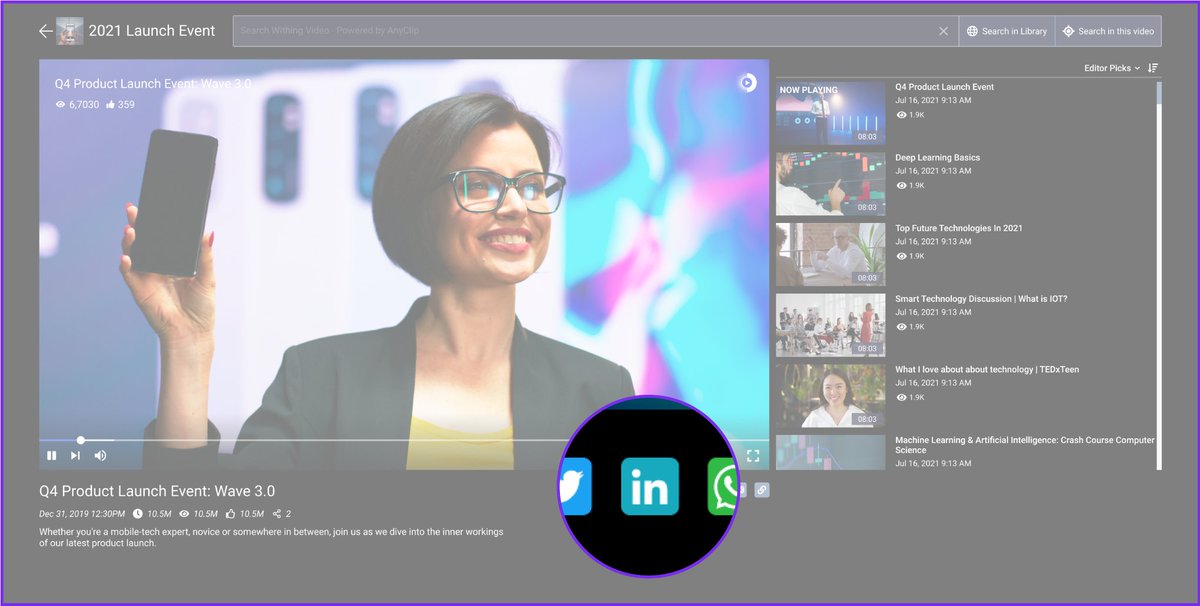Click the thumbs-up icon below video title

tap(232, 514)
